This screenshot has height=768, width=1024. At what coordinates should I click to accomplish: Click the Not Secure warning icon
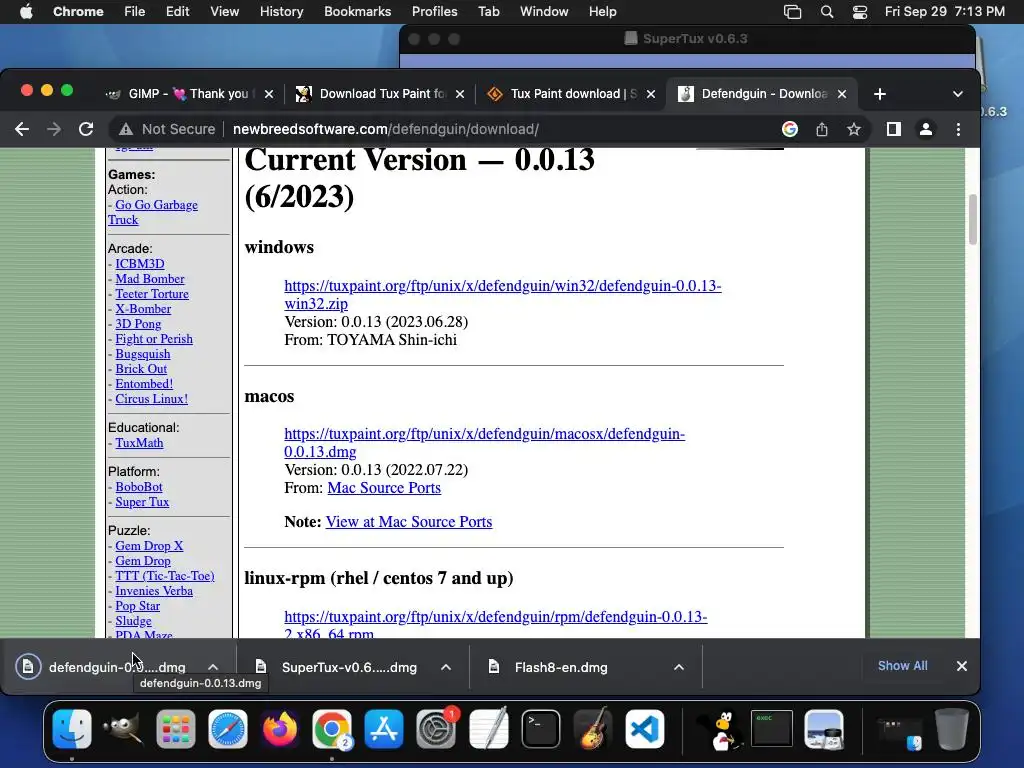coord(126,129)
